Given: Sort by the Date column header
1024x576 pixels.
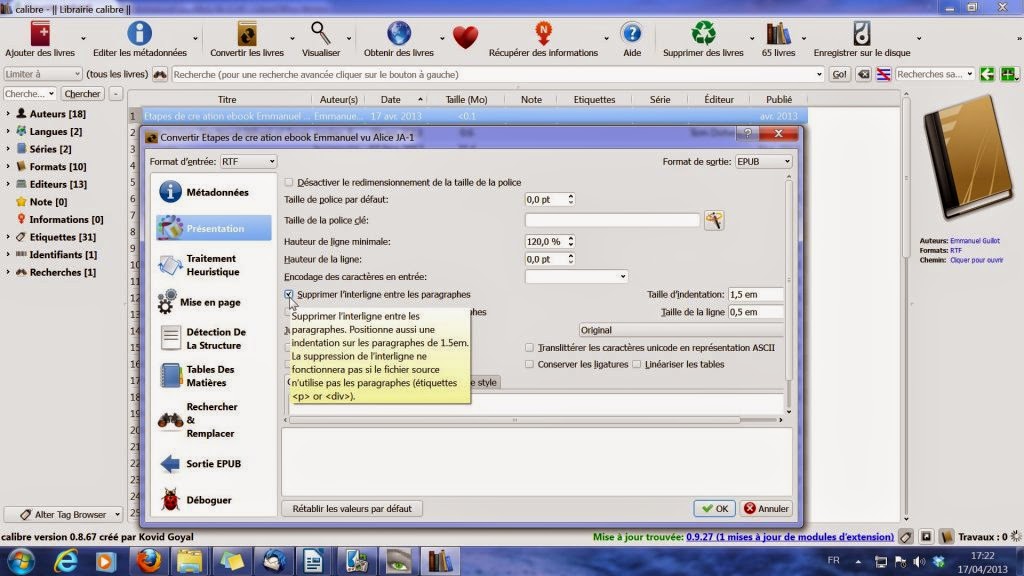Looking at the screenshot, I should tap(391, 99).
